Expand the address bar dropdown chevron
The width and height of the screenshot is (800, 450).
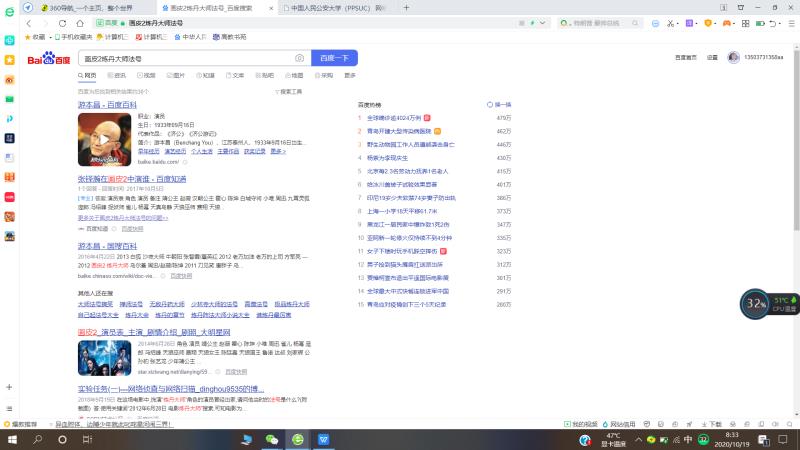tap(542, 23)
